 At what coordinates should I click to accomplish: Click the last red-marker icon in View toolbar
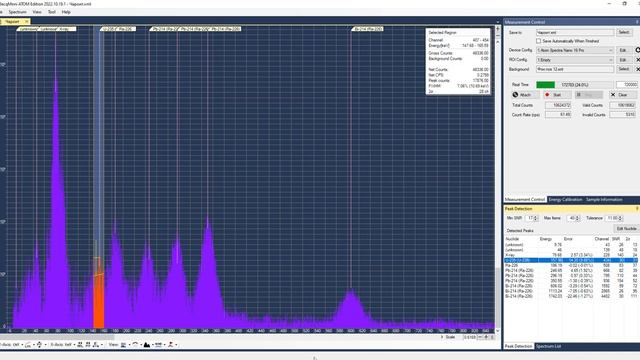point(171,345)
